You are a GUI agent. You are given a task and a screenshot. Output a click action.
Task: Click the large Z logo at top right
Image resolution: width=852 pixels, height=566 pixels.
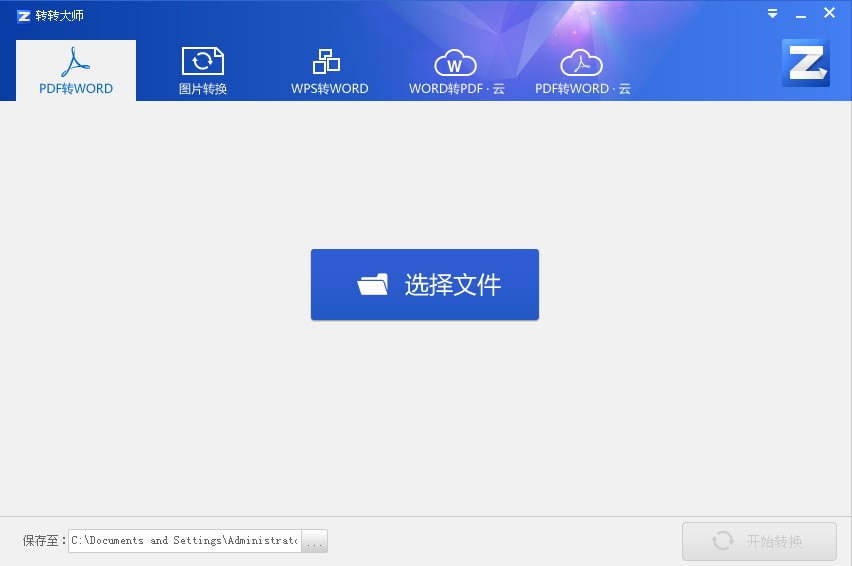pos(806,63)
